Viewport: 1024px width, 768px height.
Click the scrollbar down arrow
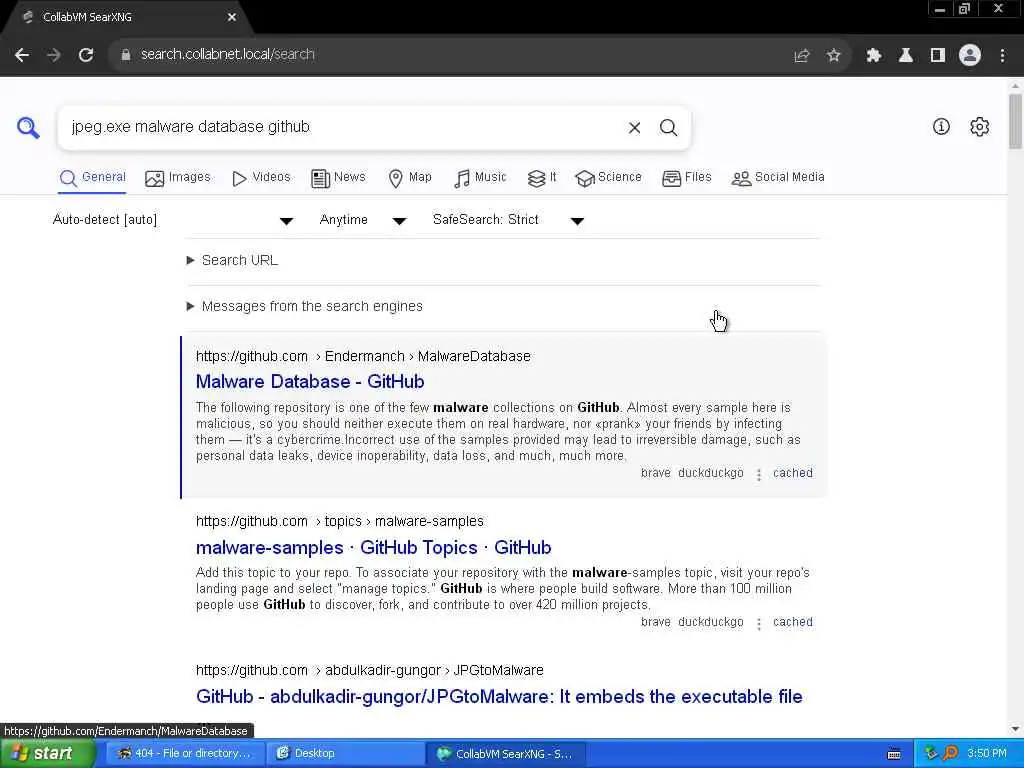tap(1015, 729)
